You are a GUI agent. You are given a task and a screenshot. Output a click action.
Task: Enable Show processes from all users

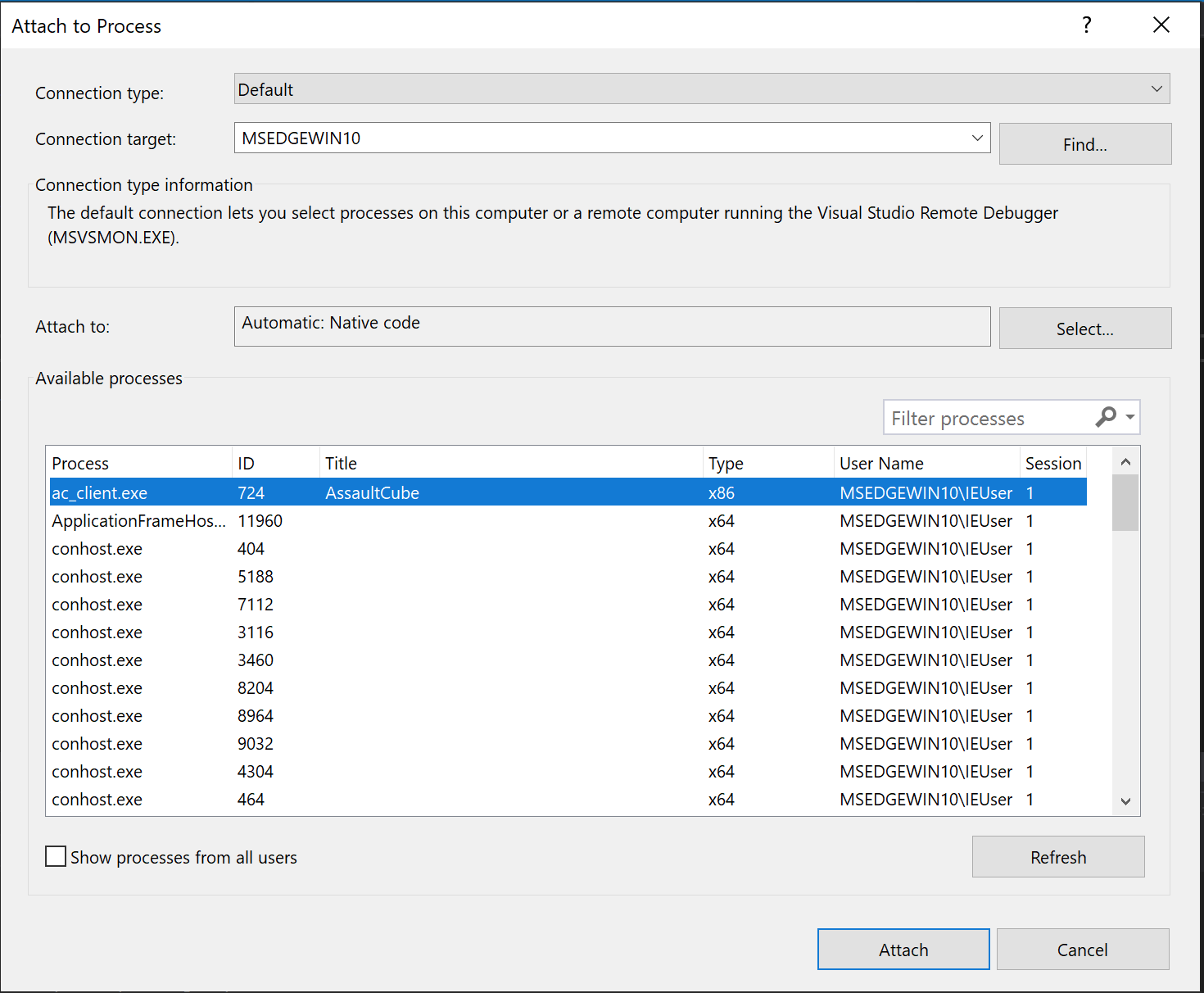click(56, 857)
